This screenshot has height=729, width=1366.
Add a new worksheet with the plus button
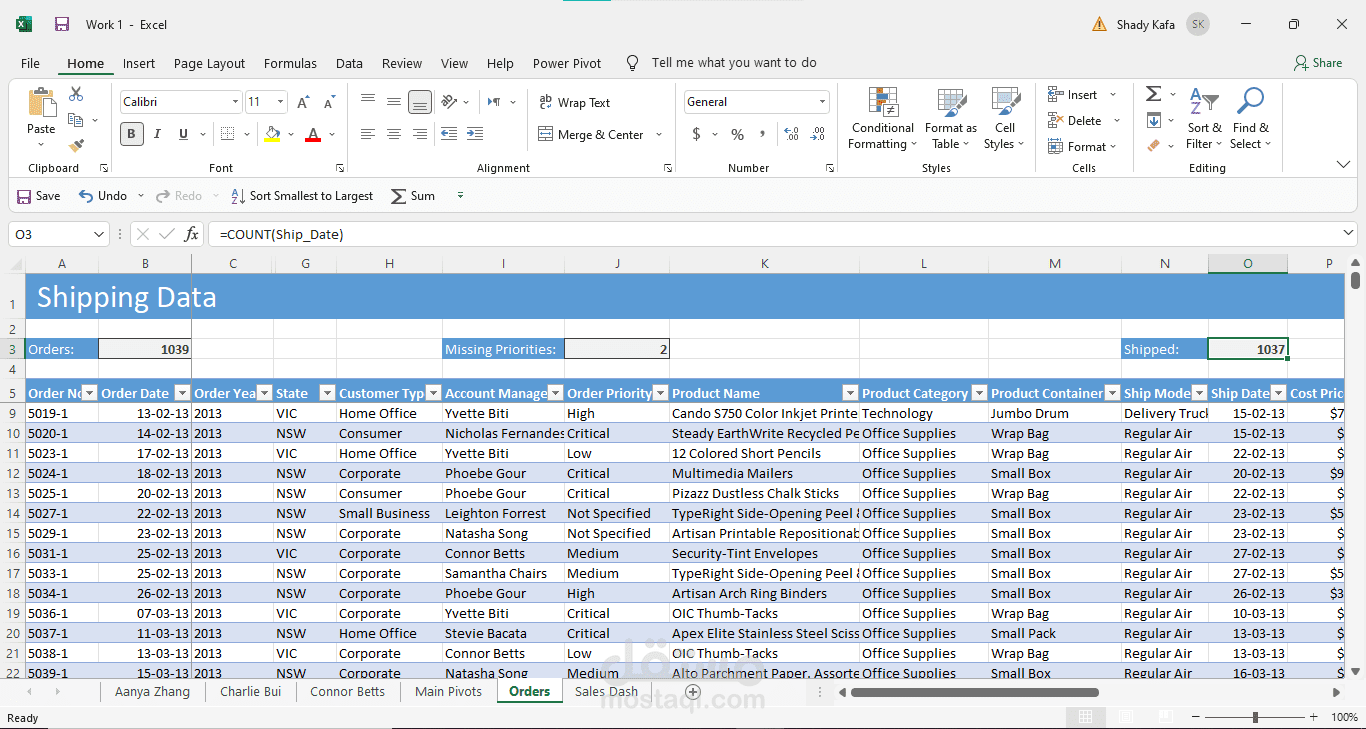click(x=693, y=690)
